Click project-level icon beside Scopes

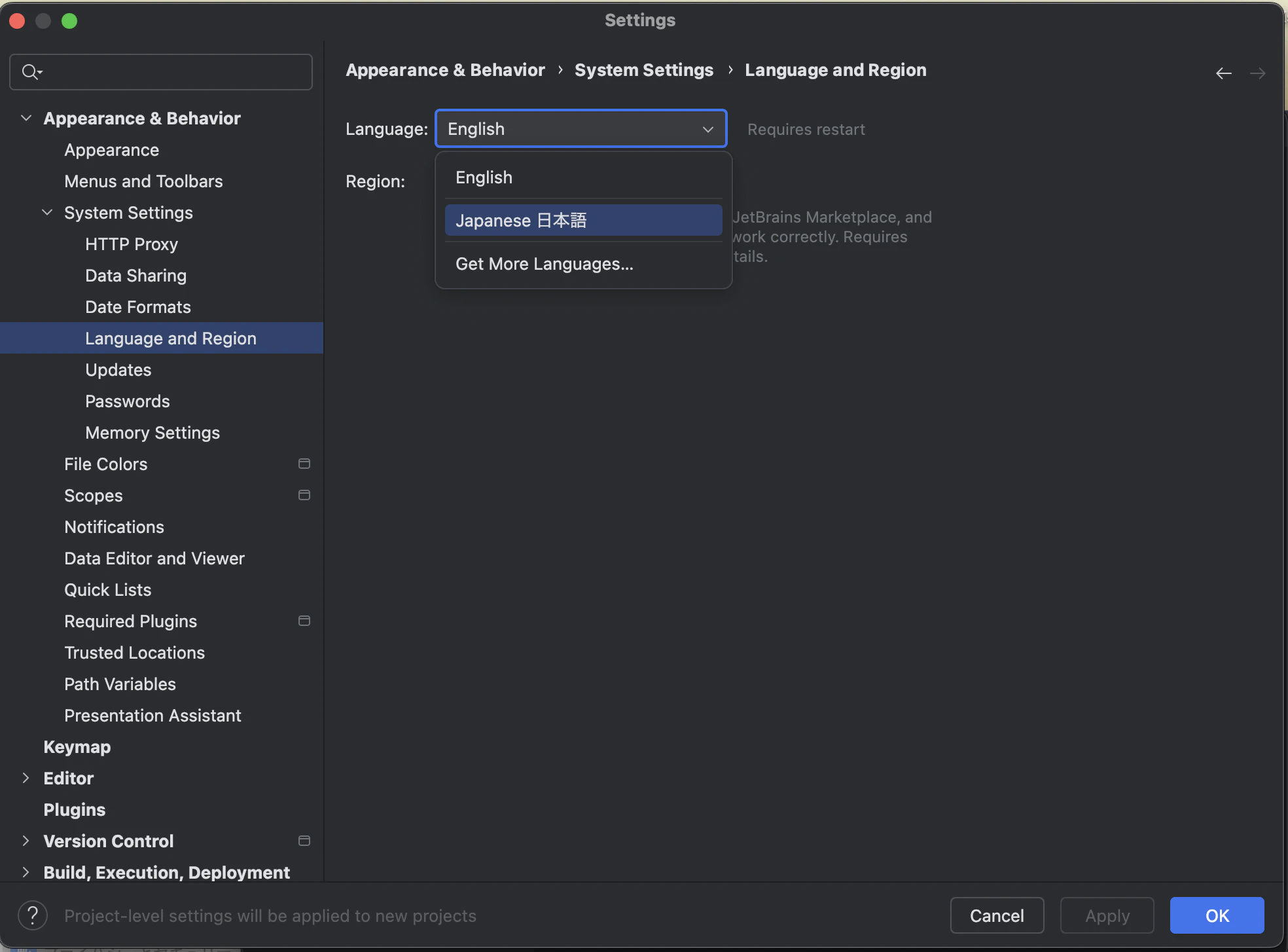pos(304,495)
